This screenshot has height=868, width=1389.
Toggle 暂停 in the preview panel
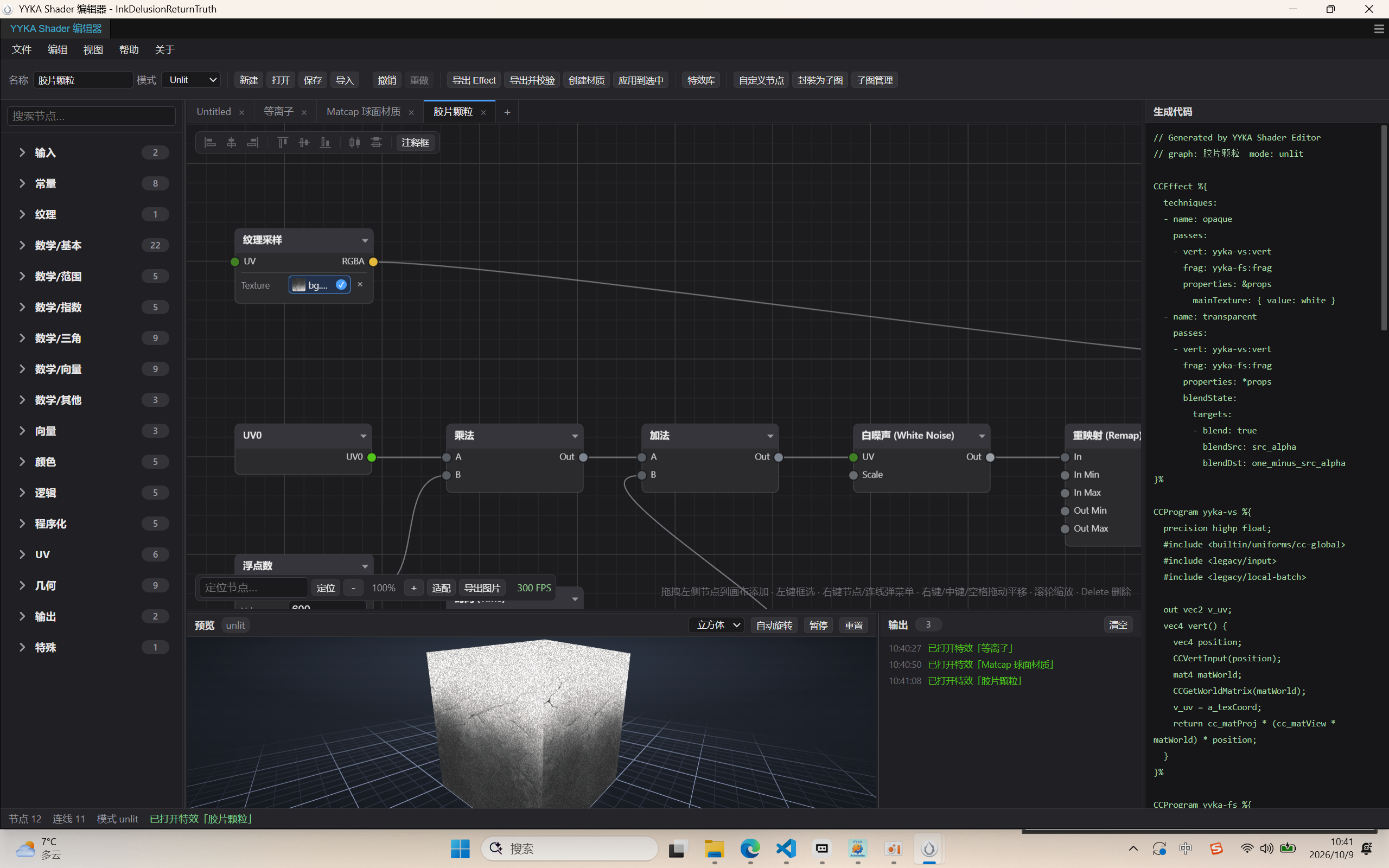pos(818,625)
